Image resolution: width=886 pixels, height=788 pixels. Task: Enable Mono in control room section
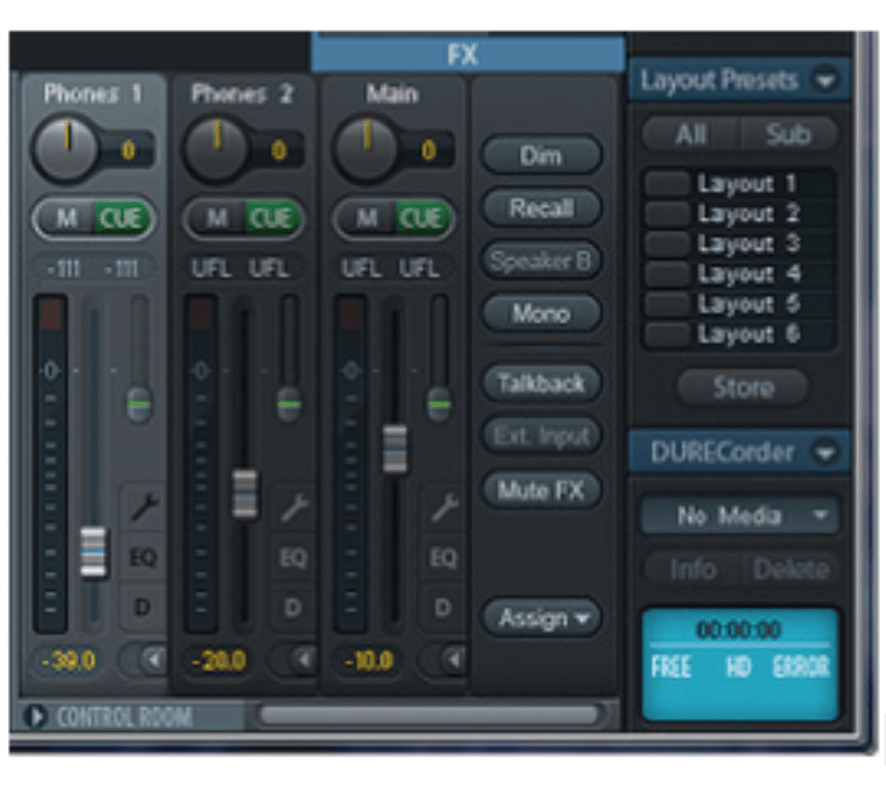[541, 313]
